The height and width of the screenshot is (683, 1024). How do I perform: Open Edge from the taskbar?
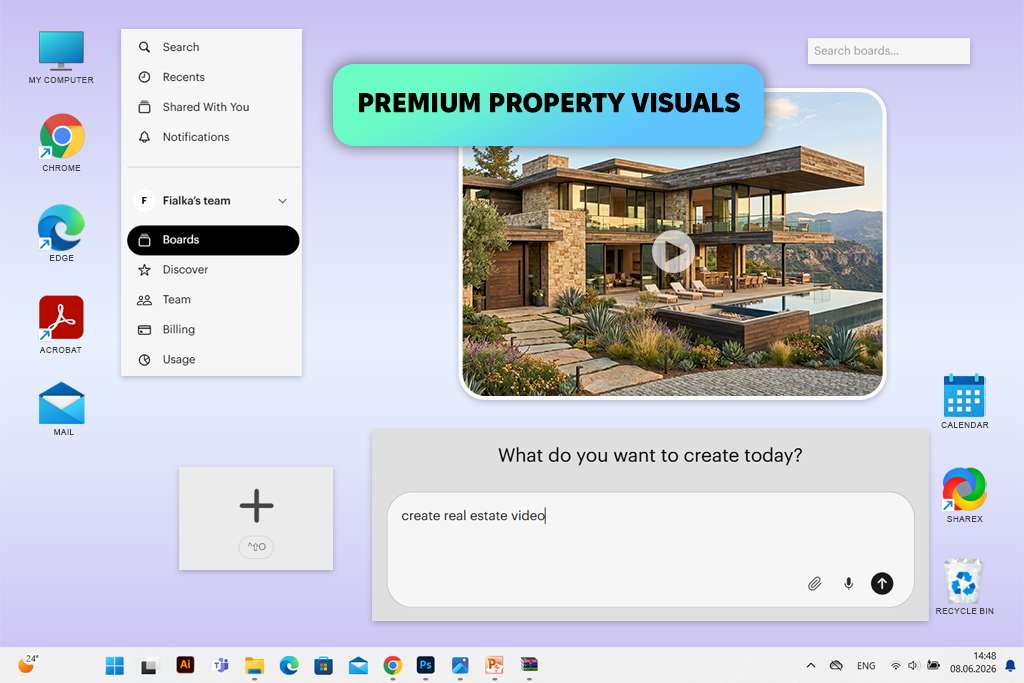tap(289, 665)
